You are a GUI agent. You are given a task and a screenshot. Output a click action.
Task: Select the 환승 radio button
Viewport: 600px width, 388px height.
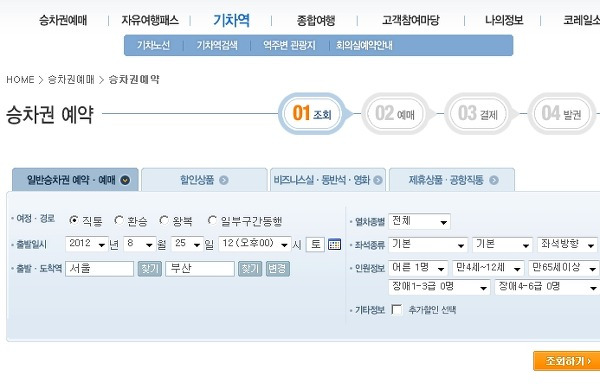[119, 220]
